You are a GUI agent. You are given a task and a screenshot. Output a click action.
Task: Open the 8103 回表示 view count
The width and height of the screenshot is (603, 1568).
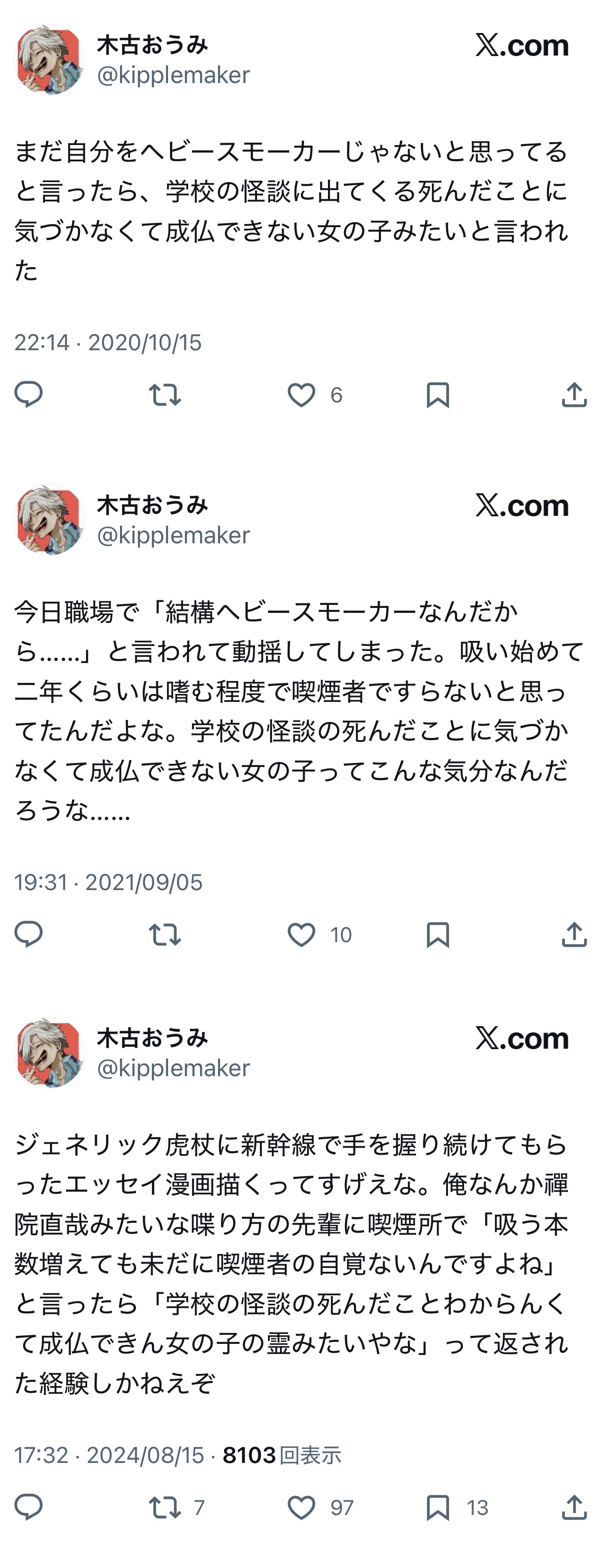281,1455
